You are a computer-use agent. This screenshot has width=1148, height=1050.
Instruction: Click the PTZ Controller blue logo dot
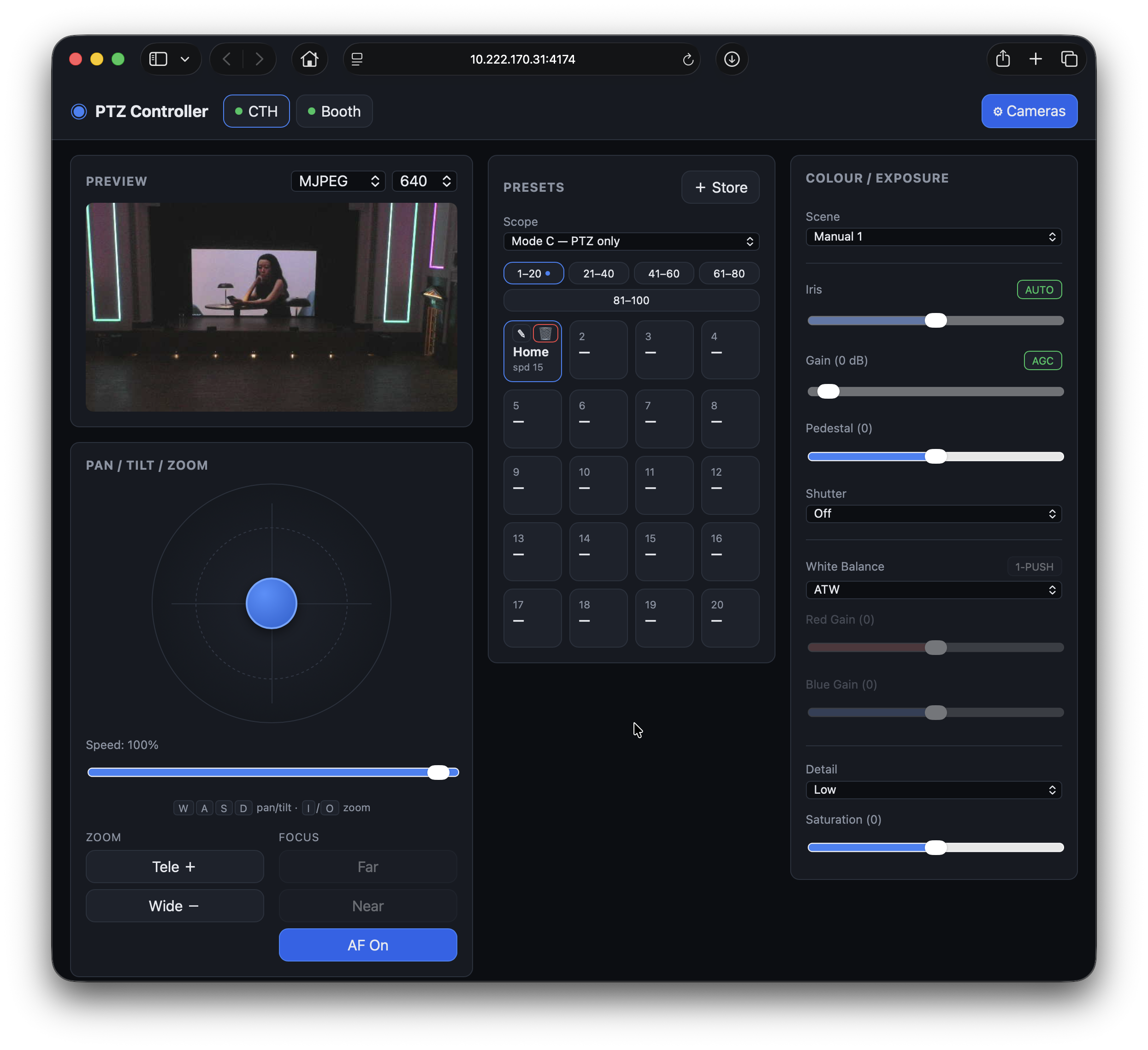79,112
